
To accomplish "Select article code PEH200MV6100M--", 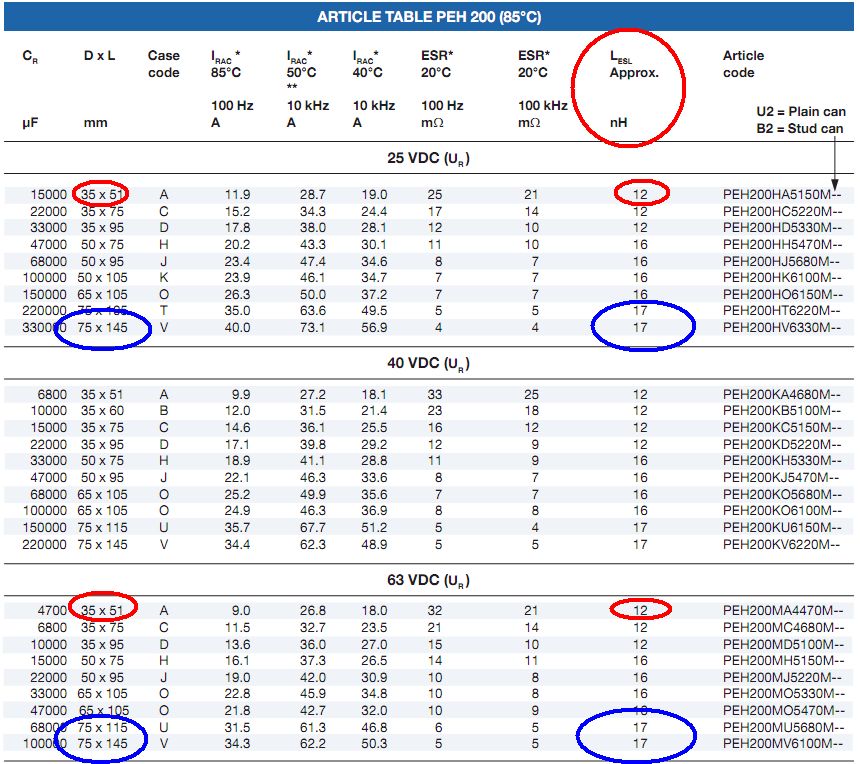I will click(783, 744).
